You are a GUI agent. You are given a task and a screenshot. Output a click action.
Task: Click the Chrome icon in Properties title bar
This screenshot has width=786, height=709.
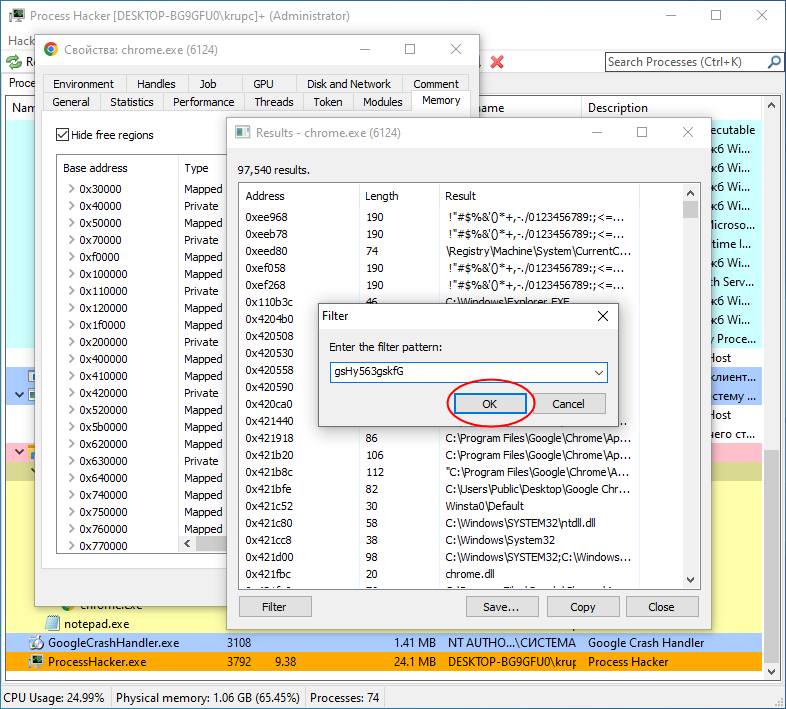pyautogui.click(x=51, y=49)
